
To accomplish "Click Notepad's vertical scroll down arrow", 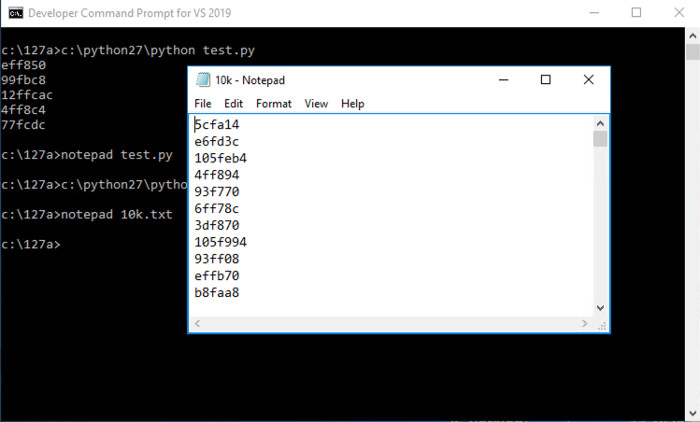I will pos(600,307).
